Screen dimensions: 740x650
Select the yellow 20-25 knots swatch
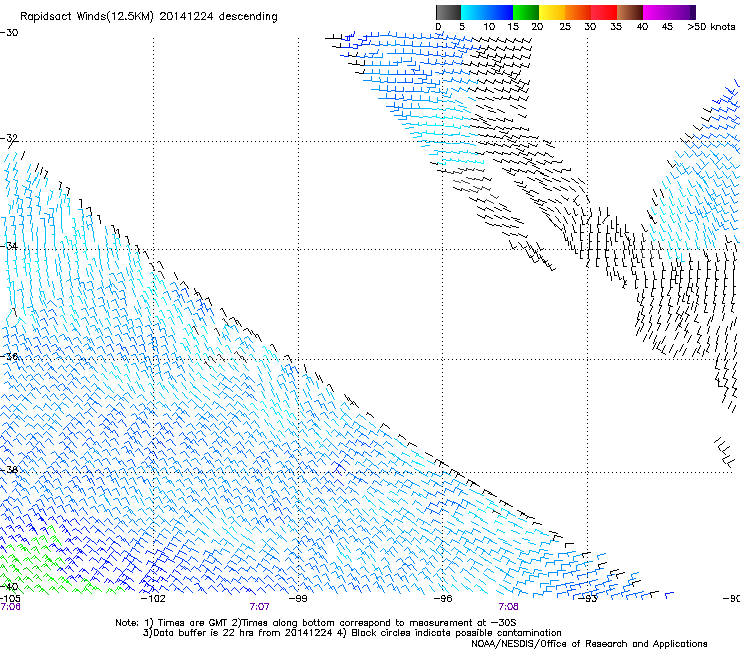tap(552, 12)
